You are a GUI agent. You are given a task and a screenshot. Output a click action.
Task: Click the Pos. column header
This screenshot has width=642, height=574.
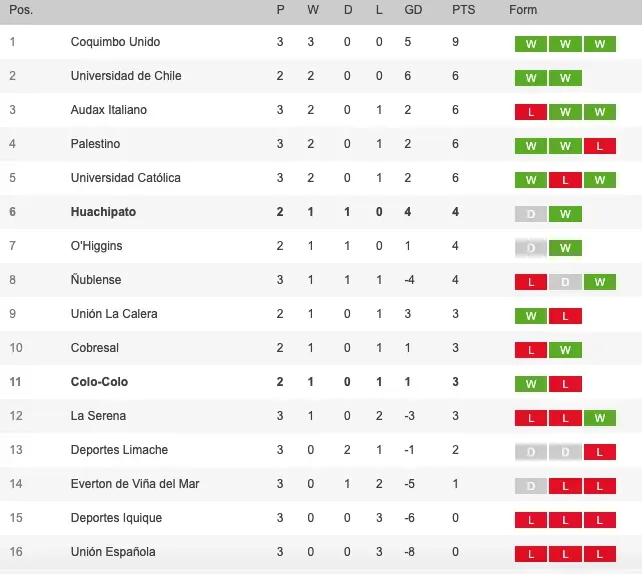[x=19, y=10]
